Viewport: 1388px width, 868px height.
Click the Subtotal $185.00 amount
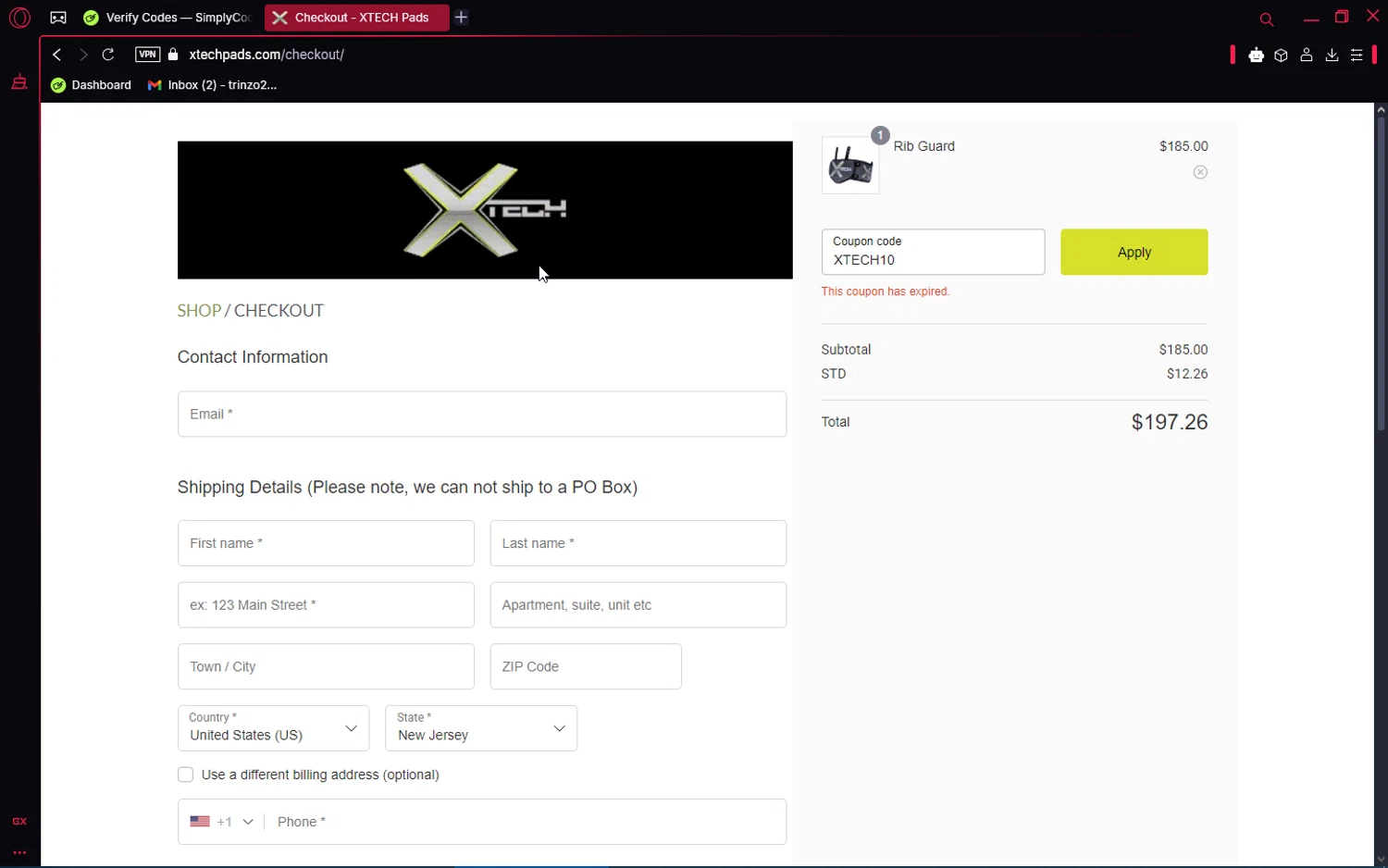click(1184, 350)
